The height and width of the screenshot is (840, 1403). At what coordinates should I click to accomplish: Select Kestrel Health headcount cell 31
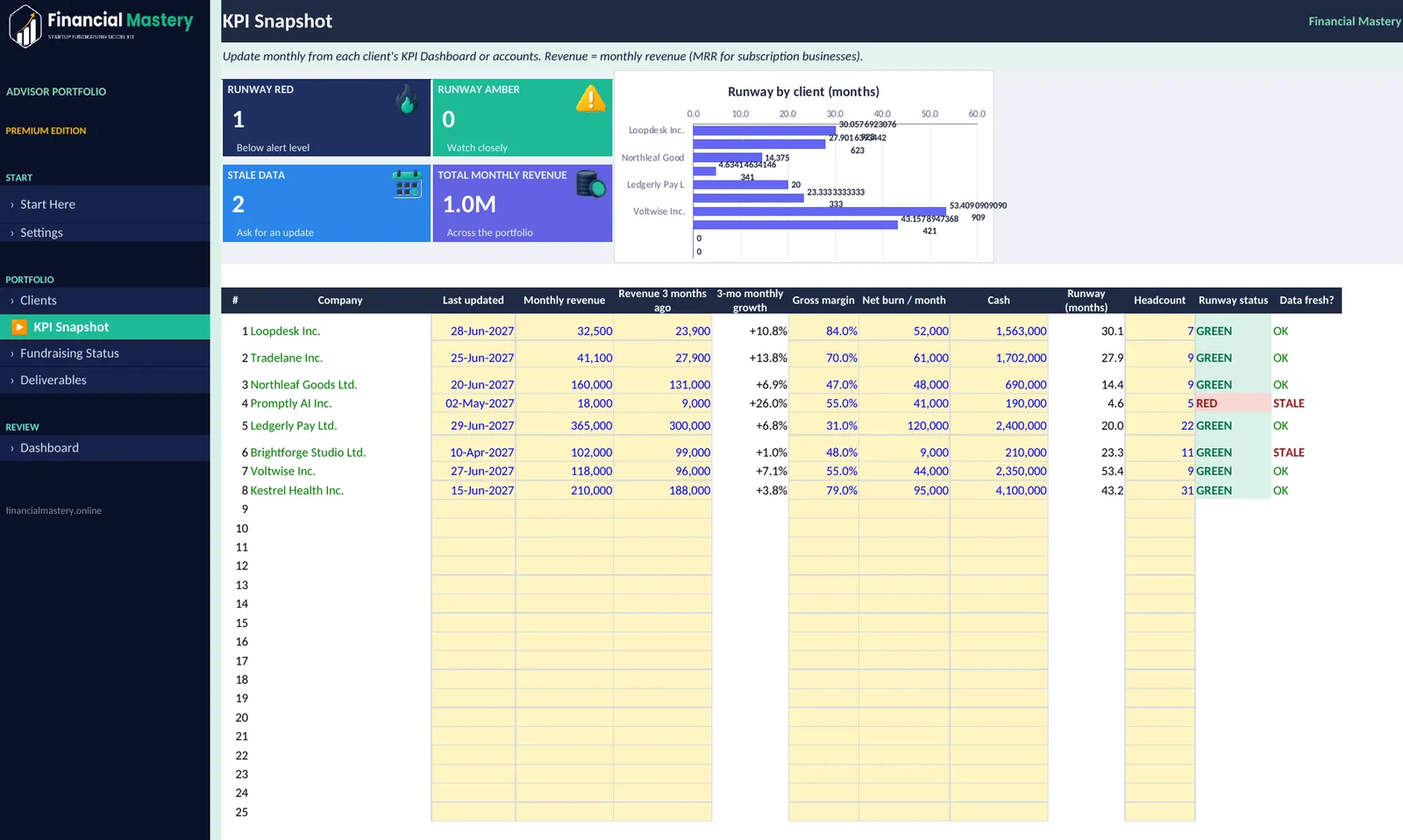(1160, 490)
